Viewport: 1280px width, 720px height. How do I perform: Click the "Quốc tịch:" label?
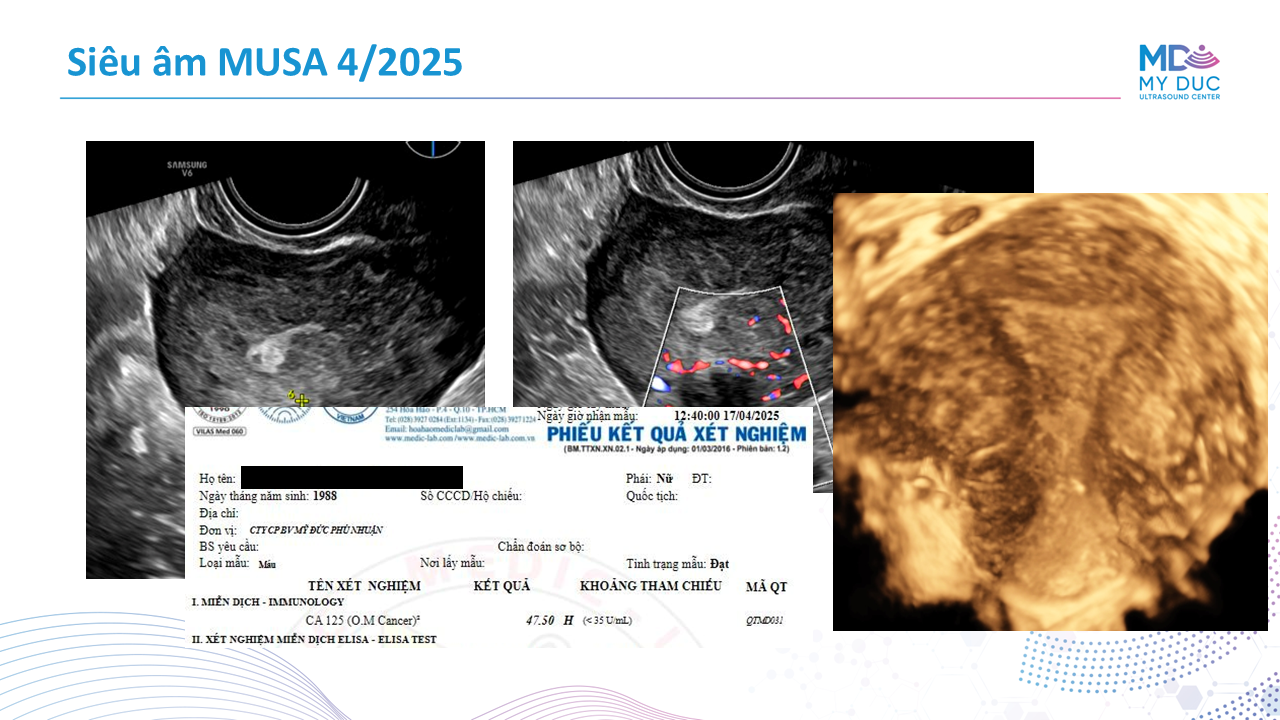pos(652,496)
